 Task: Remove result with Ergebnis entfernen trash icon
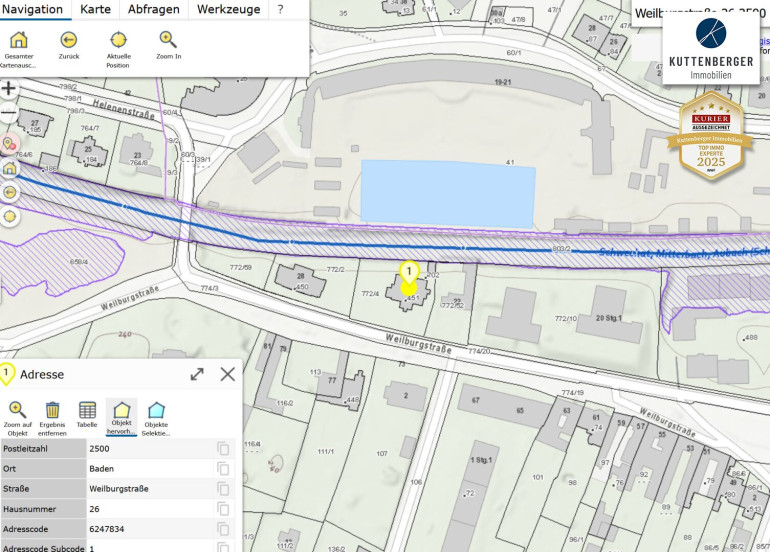(x=52, y=410)
